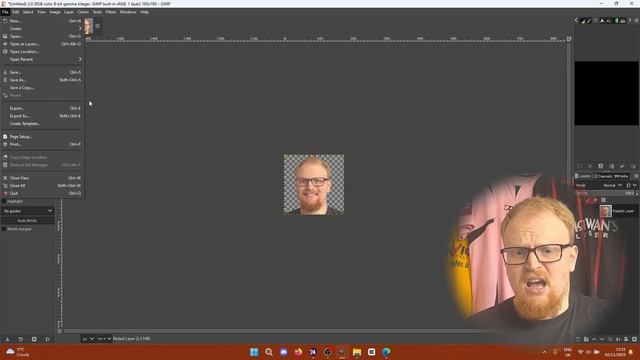Image resolution: width=640 pixels, height=360 pixels.
Task: Open the Image menu
Action: click(55, 12)
